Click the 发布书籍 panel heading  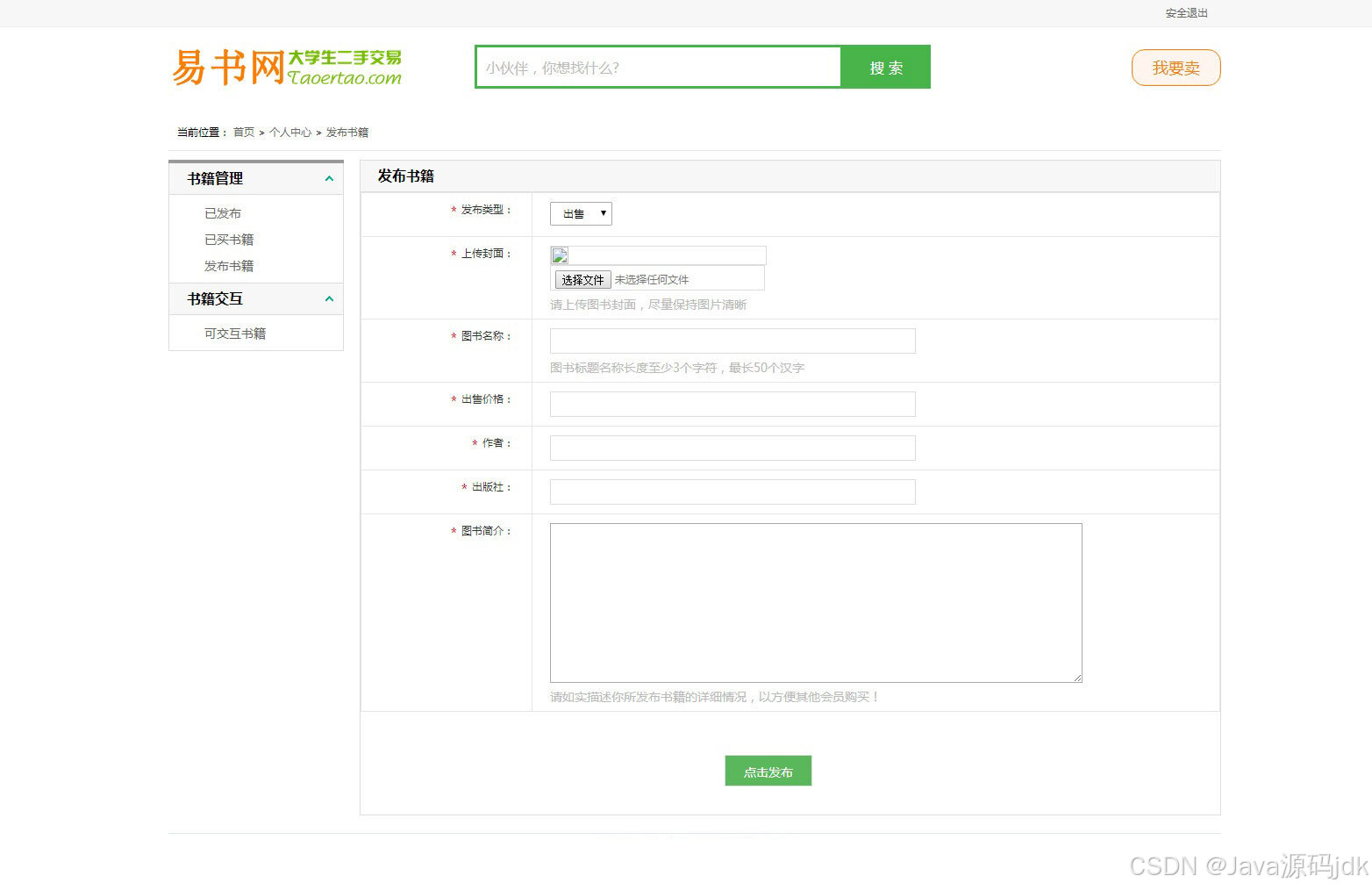pyautogui.click(x=405, y=176)
